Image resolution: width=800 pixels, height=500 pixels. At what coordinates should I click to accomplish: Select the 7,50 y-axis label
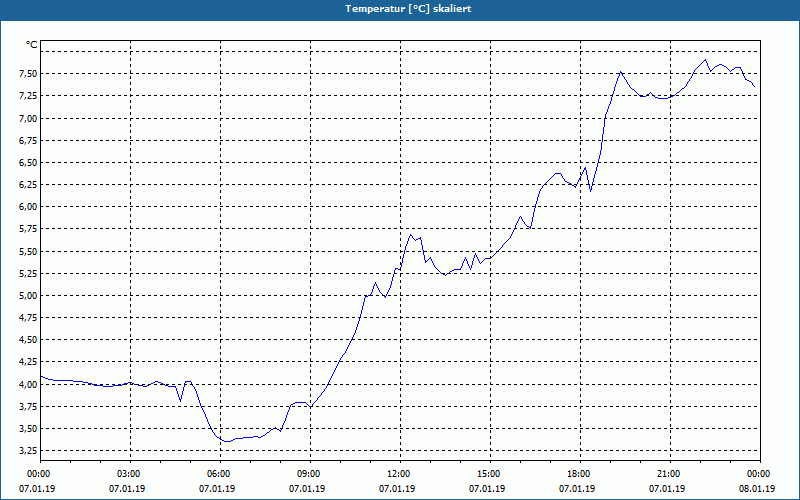[x=28, y=74]
